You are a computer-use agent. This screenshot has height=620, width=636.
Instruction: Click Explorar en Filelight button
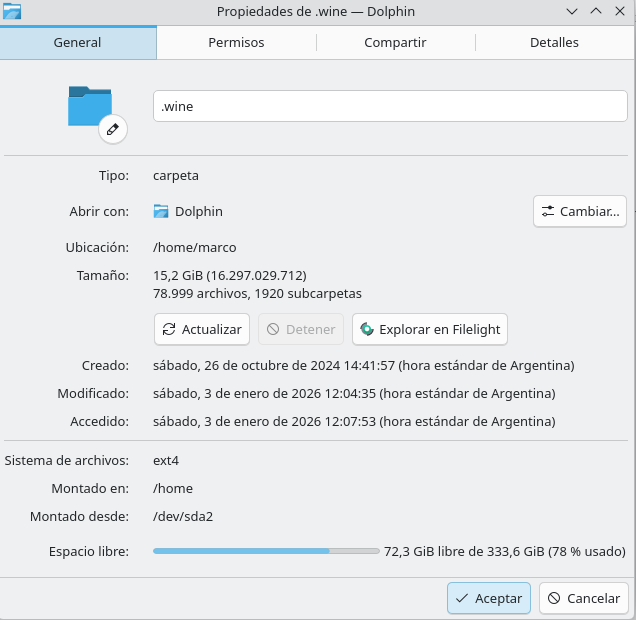pos(430,329)
